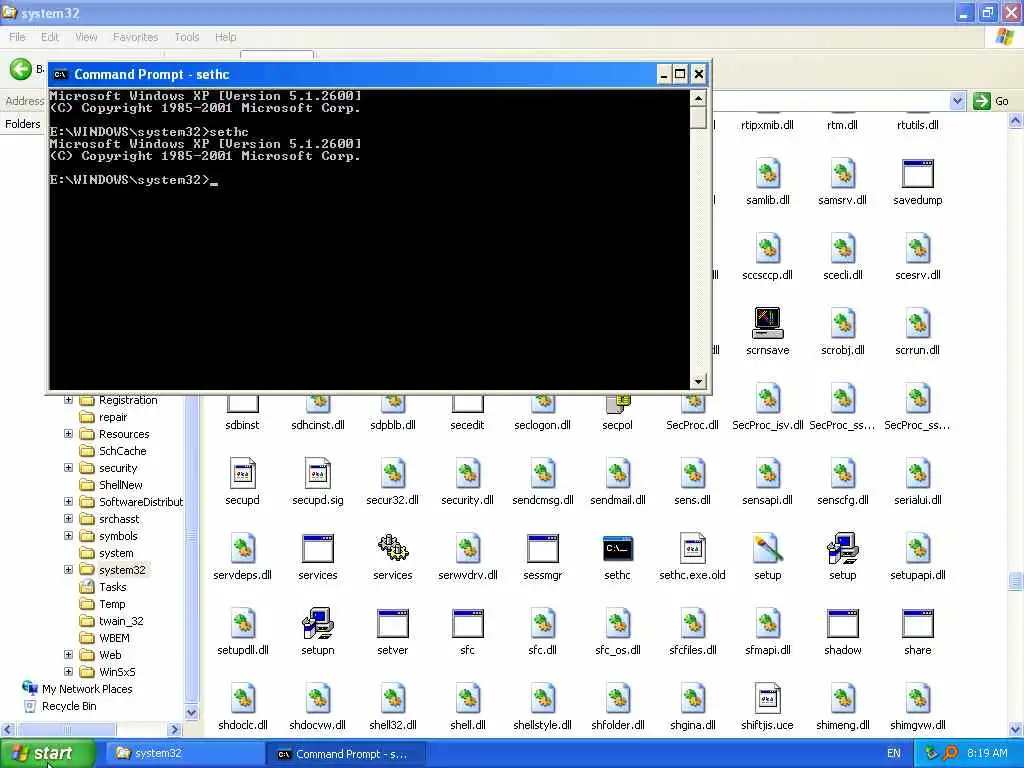Select the shell32.dll file icon

(392, 698)
